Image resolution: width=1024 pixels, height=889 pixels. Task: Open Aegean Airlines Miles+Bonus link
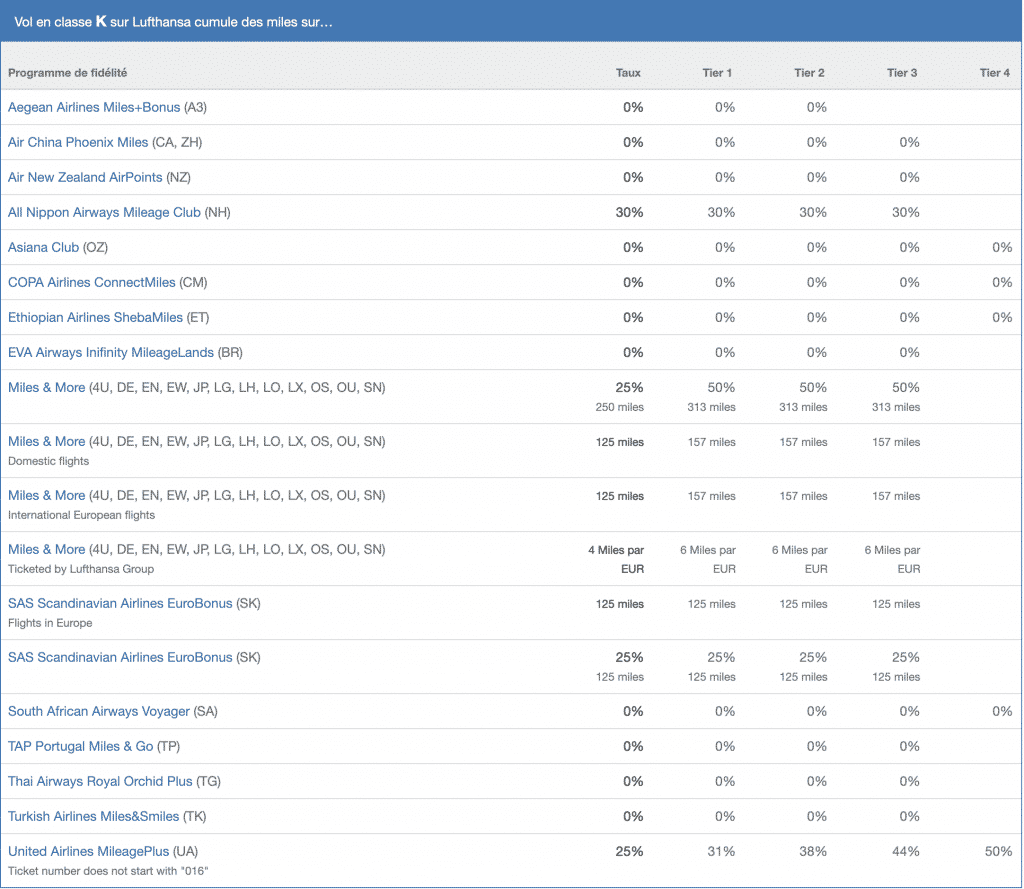(x=94, y=107)
